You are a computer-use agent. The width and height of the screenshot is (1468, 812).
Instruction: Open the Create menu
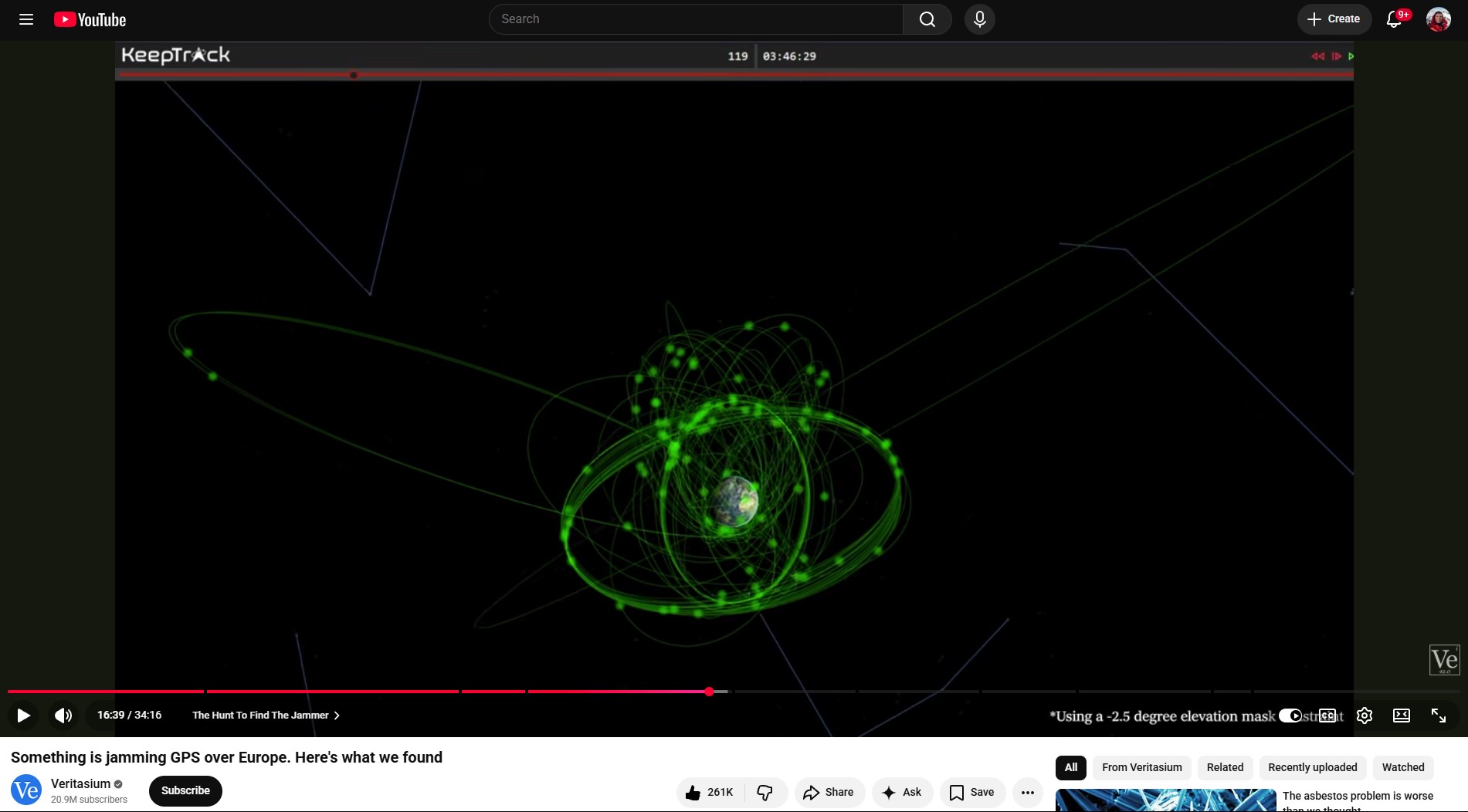[1334, 19]
